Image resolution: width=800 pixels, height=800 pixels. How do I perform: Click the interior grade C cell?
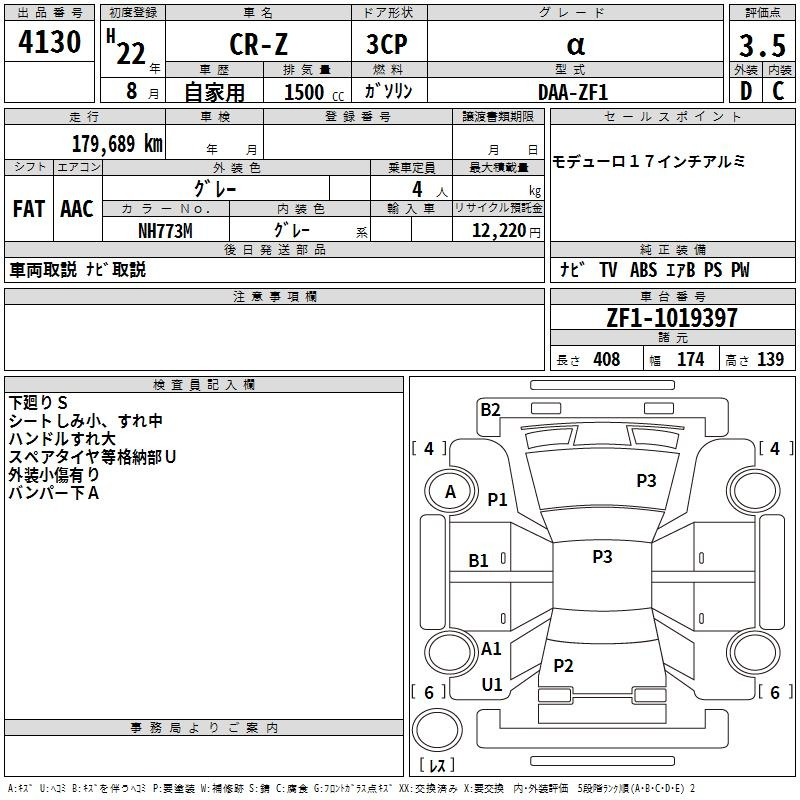click(778, 91)
